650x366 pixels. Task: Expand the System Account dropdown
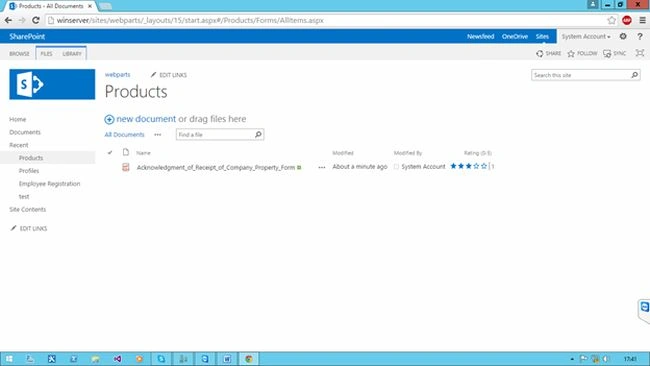[x=586, y=36]
